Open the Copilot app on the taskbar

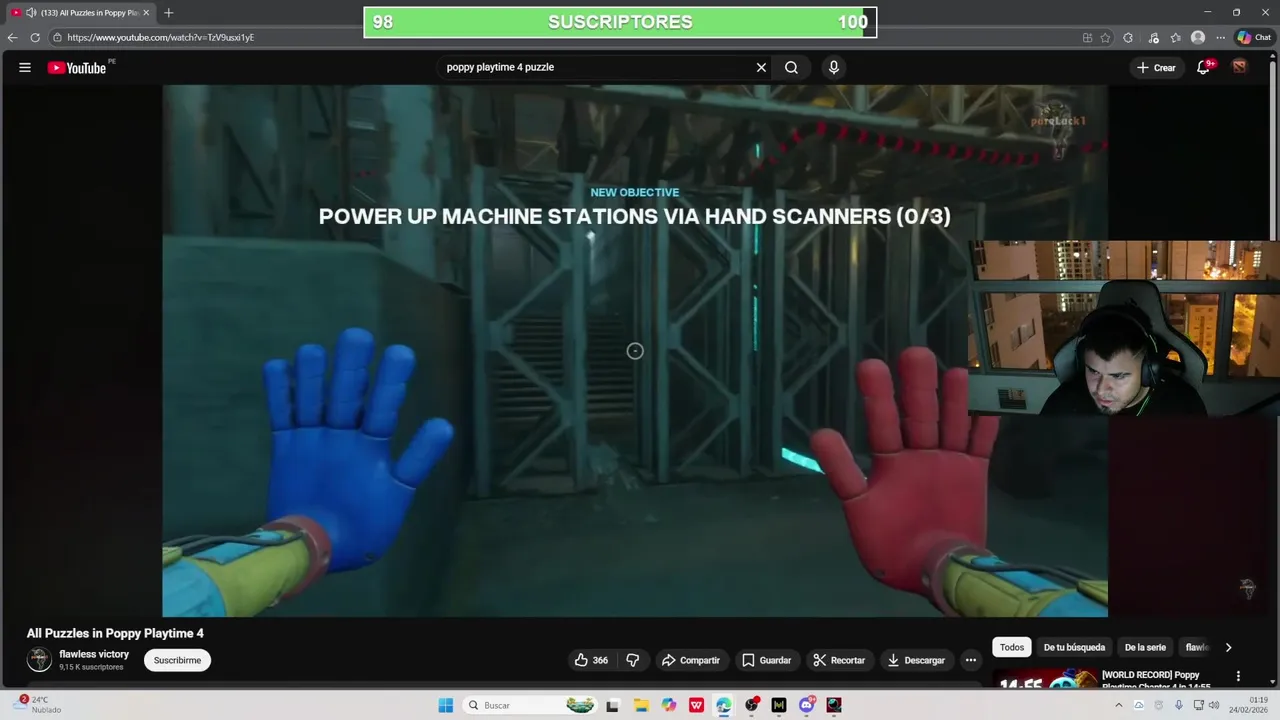click(669, 705)
